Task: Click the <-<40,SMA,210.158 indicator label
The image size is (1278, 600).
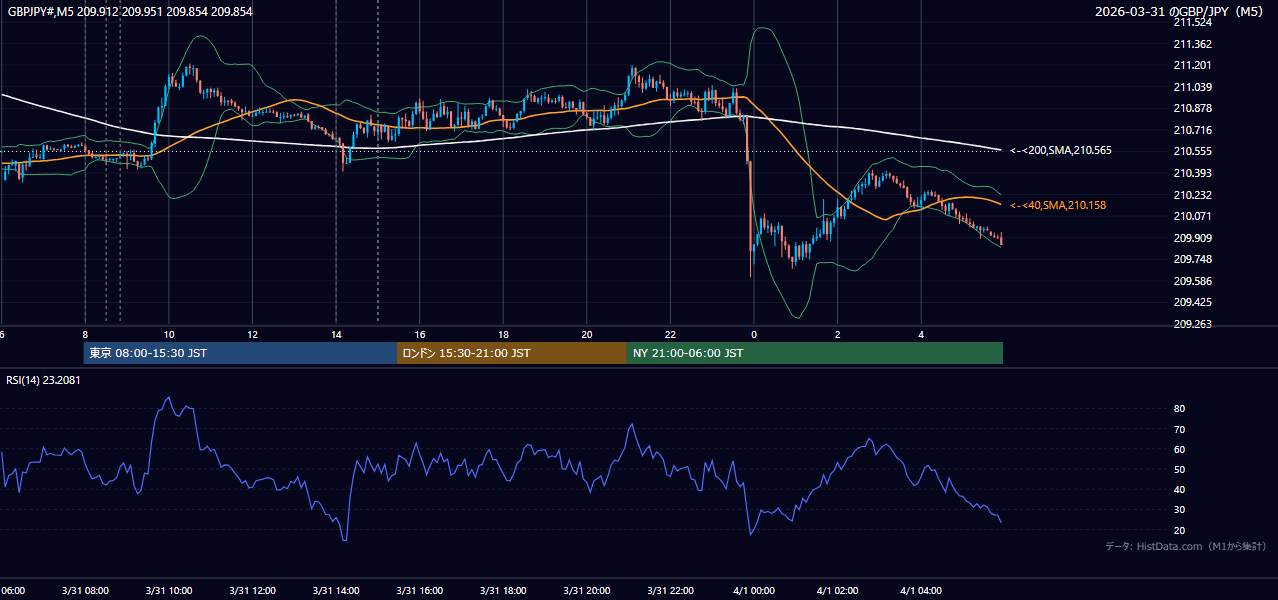Action: point(1058,205)
